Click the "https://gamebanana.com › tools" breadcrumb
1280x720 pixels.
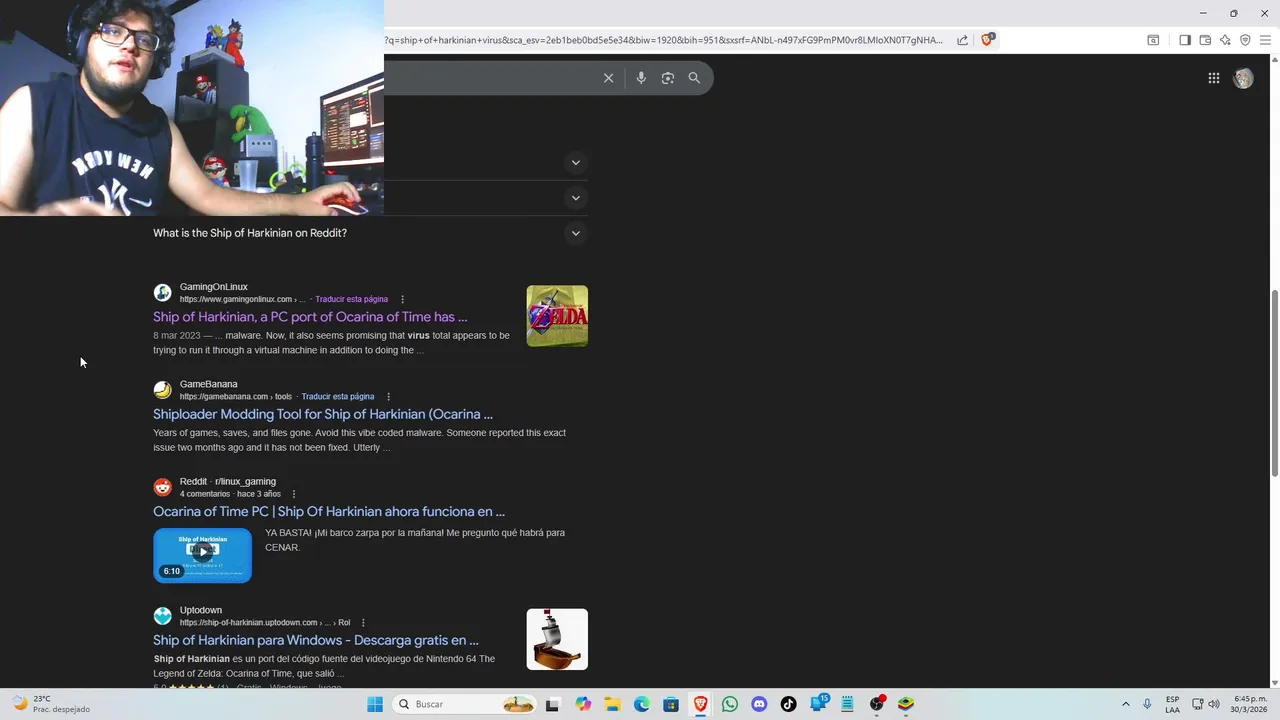(236, 396)
